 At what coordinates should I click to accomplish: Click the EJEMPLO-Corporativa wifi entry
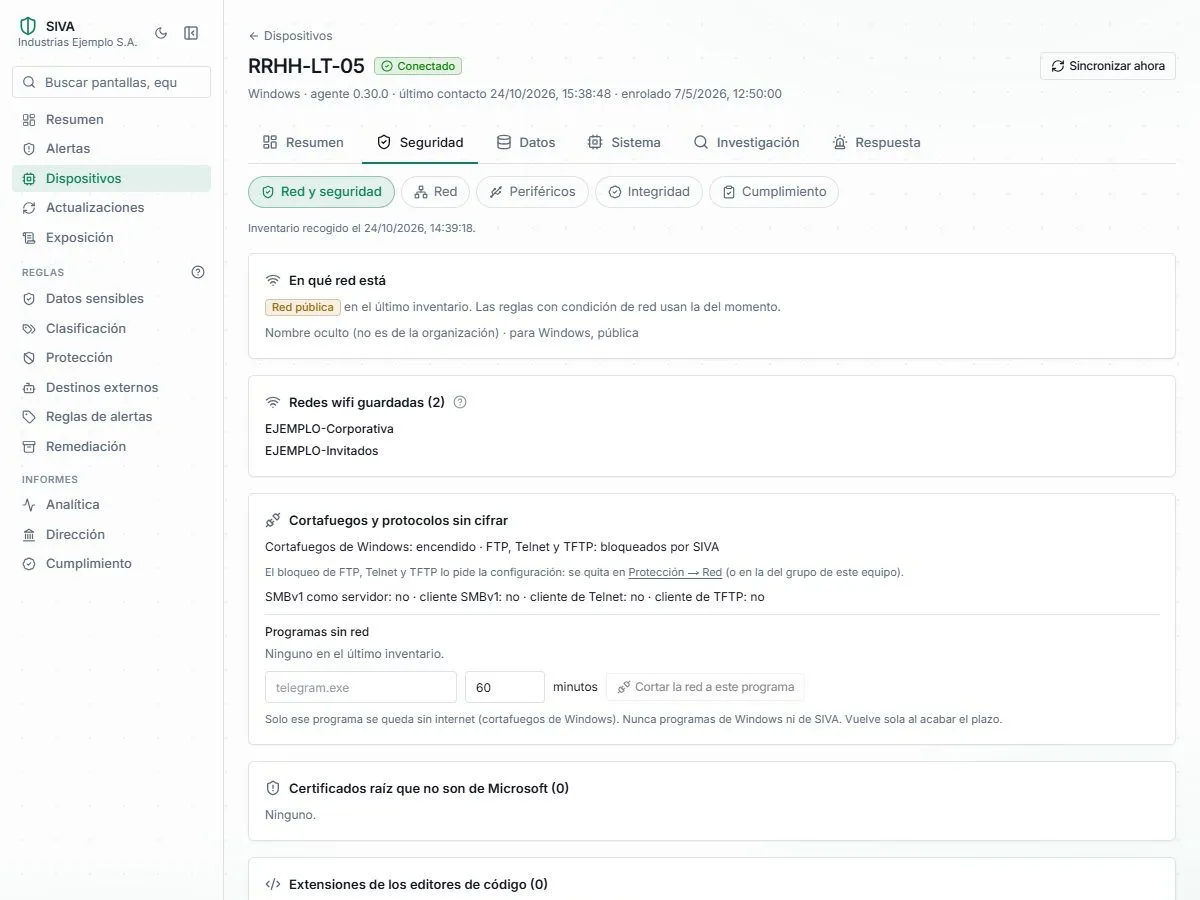[329, 429]
